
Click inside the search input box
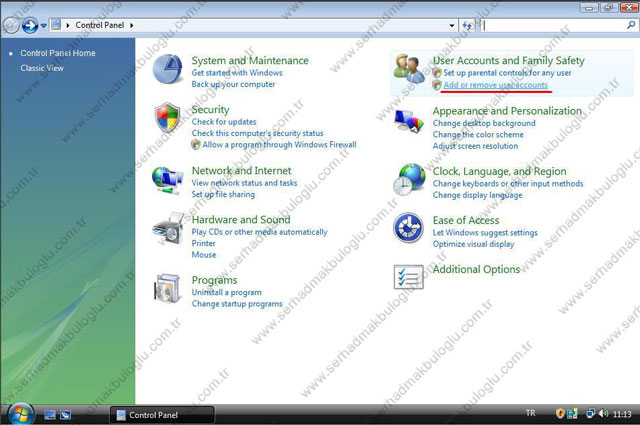pos(553,26)
